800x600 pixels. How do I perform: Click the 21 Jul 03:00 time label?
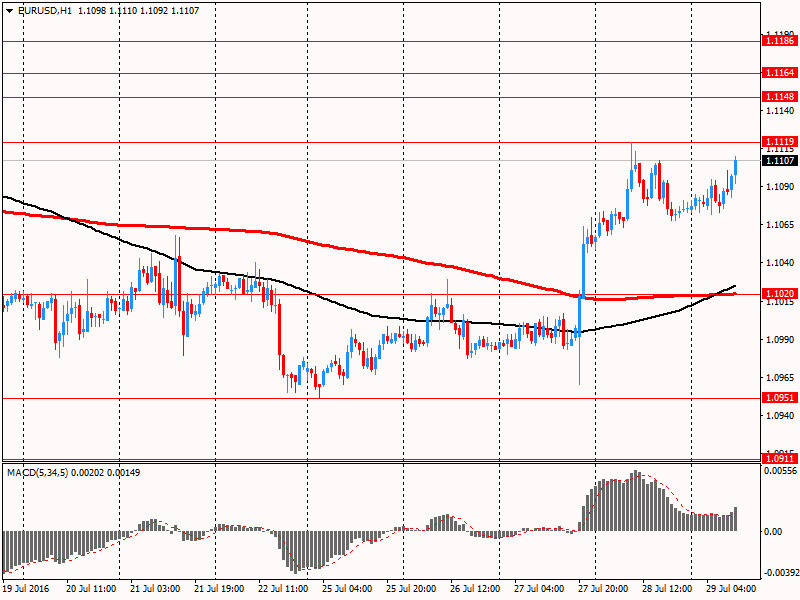coord(155,589)
